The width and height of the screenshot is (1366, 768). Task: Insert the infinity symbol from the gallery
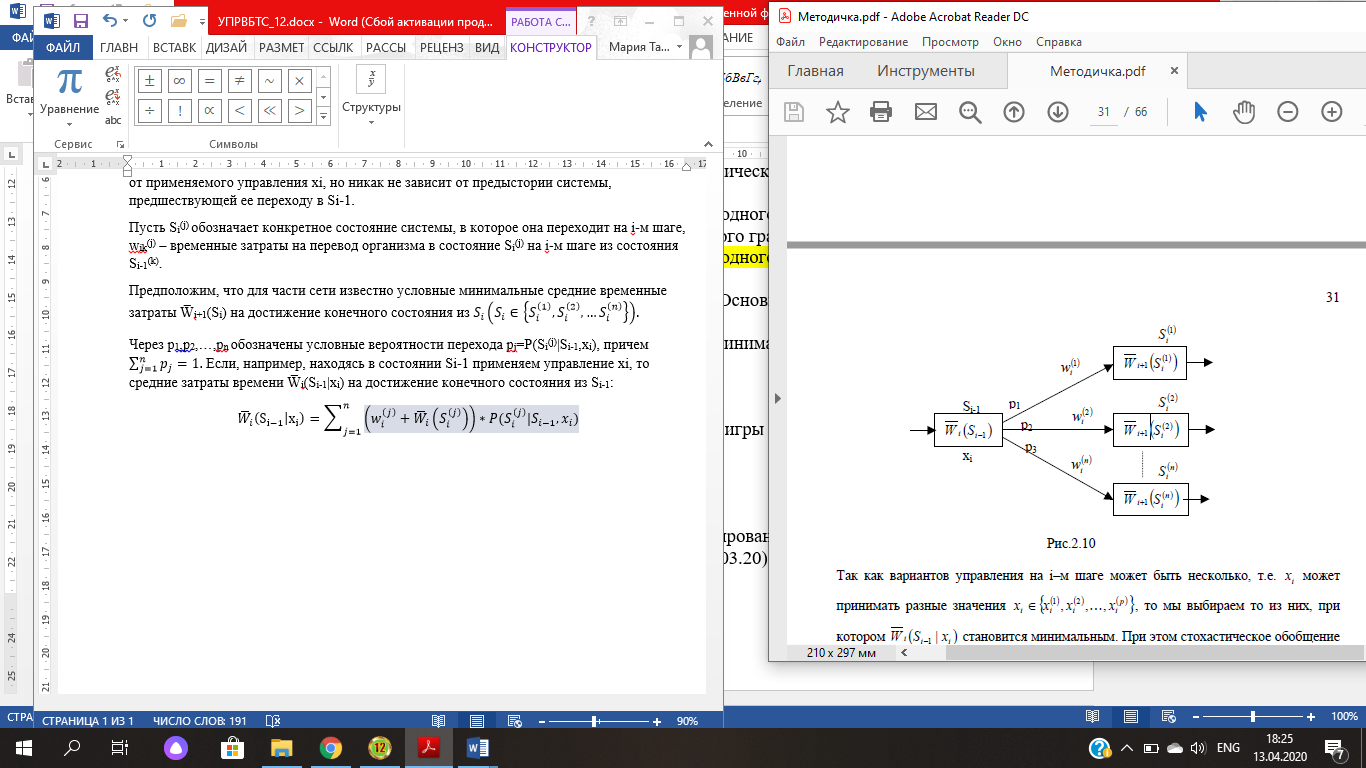pos(180,81)
